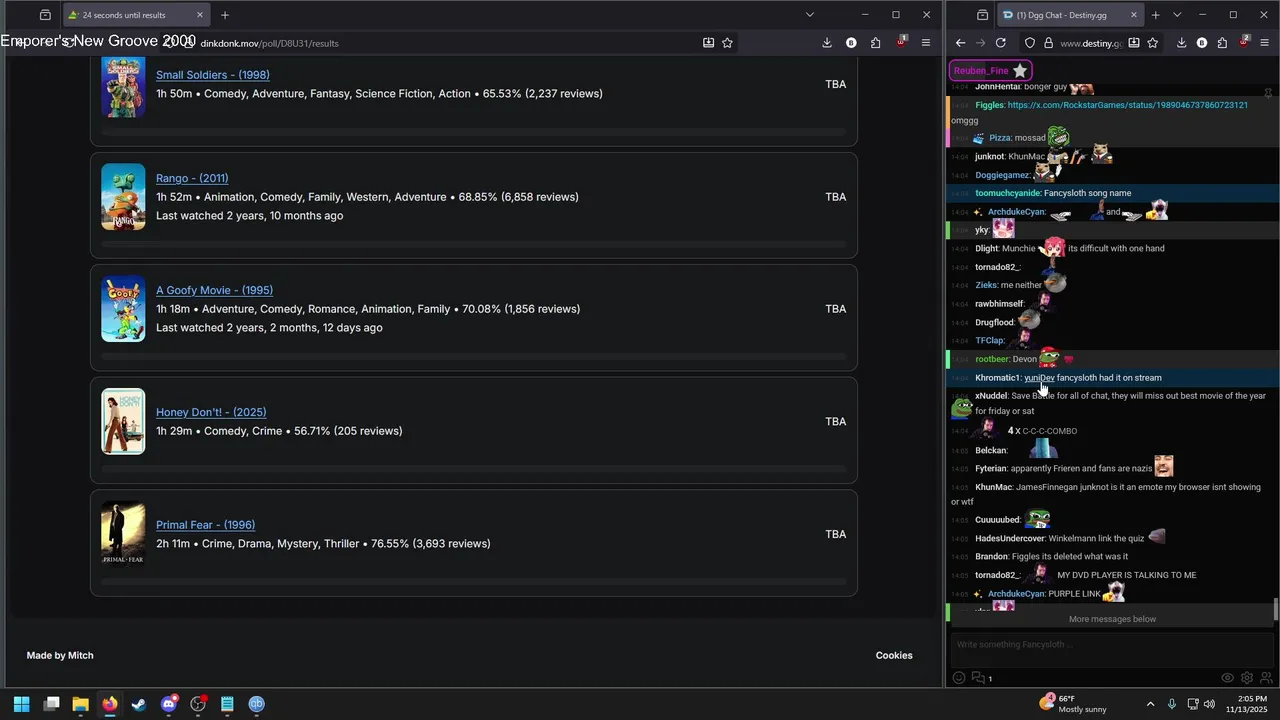Screen dimensions: 1280x720
Task: Open Steam from the taskbar
Action: pos(139,704)
